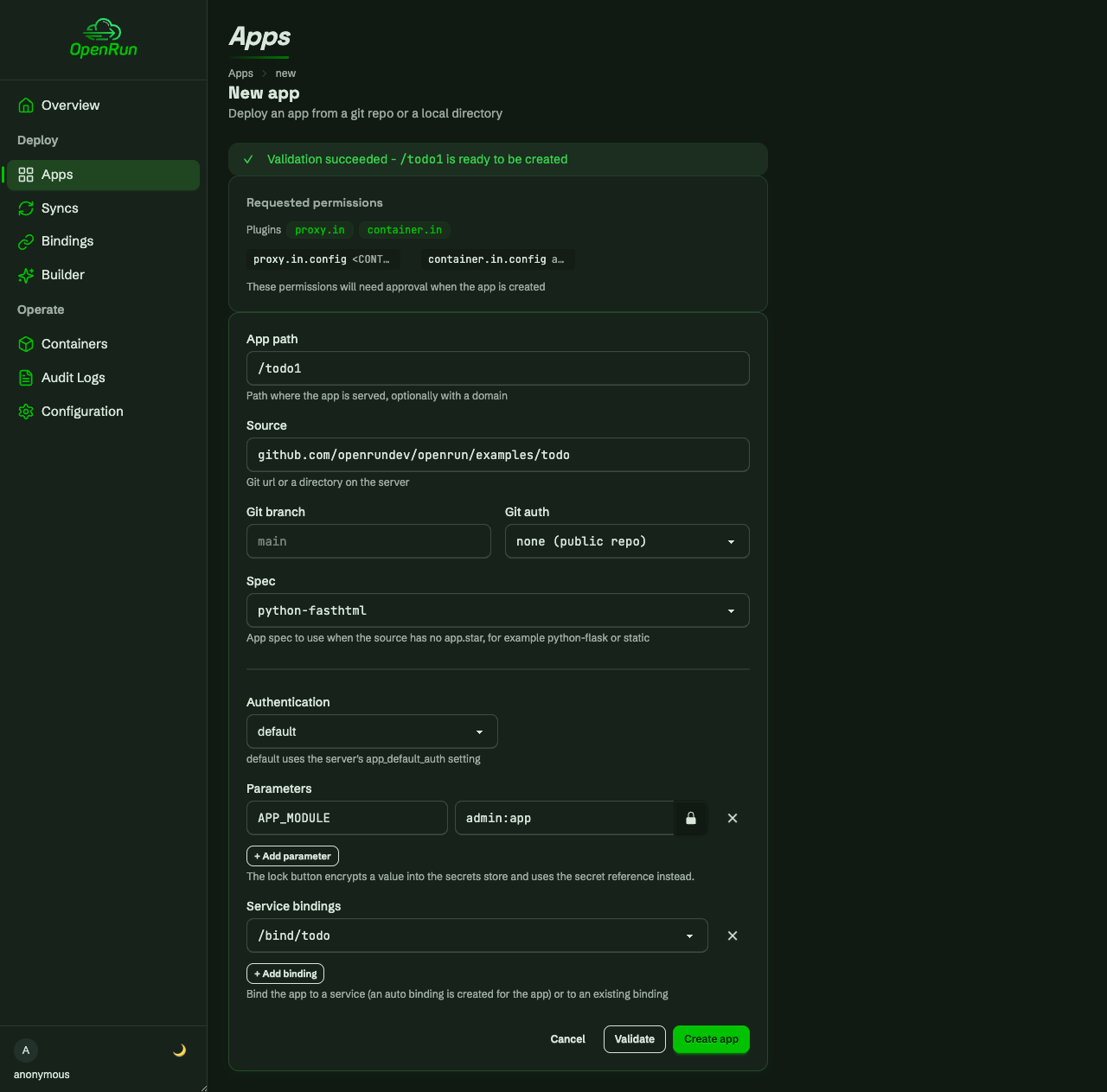Click the Builder sparkle icon
The image size is (1107, 1092).
pyautogui.click(x=26, y=275)
